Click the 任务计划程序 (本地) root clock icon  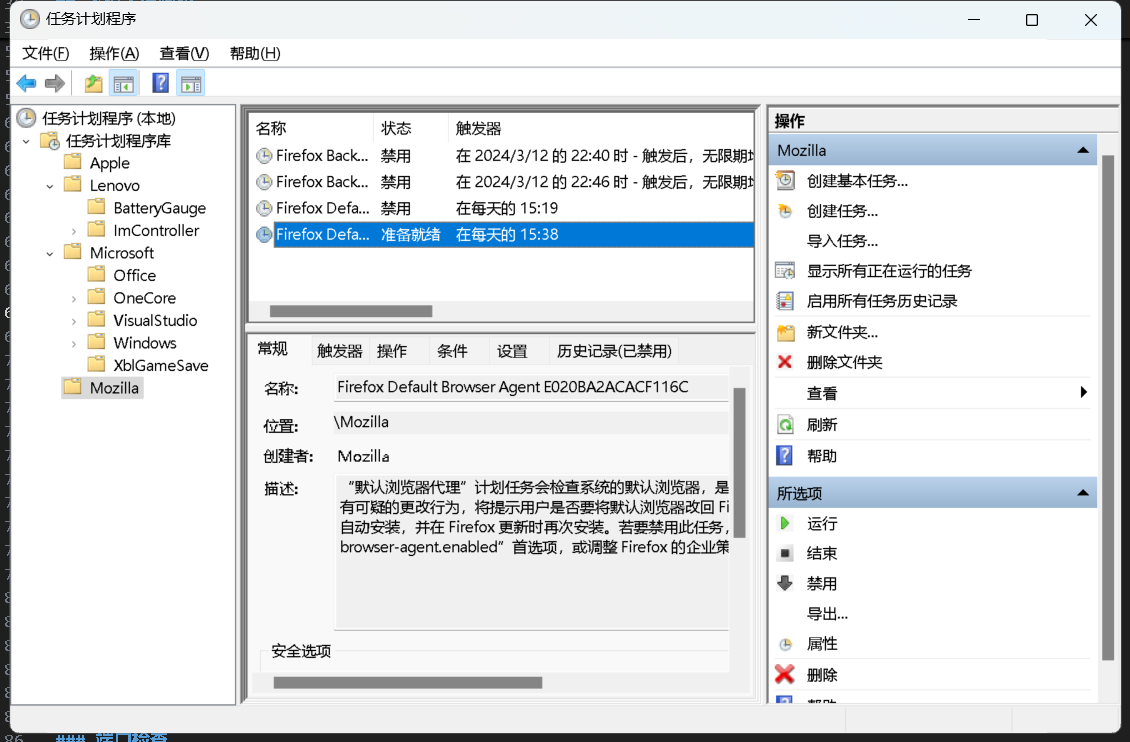point(26,117)
